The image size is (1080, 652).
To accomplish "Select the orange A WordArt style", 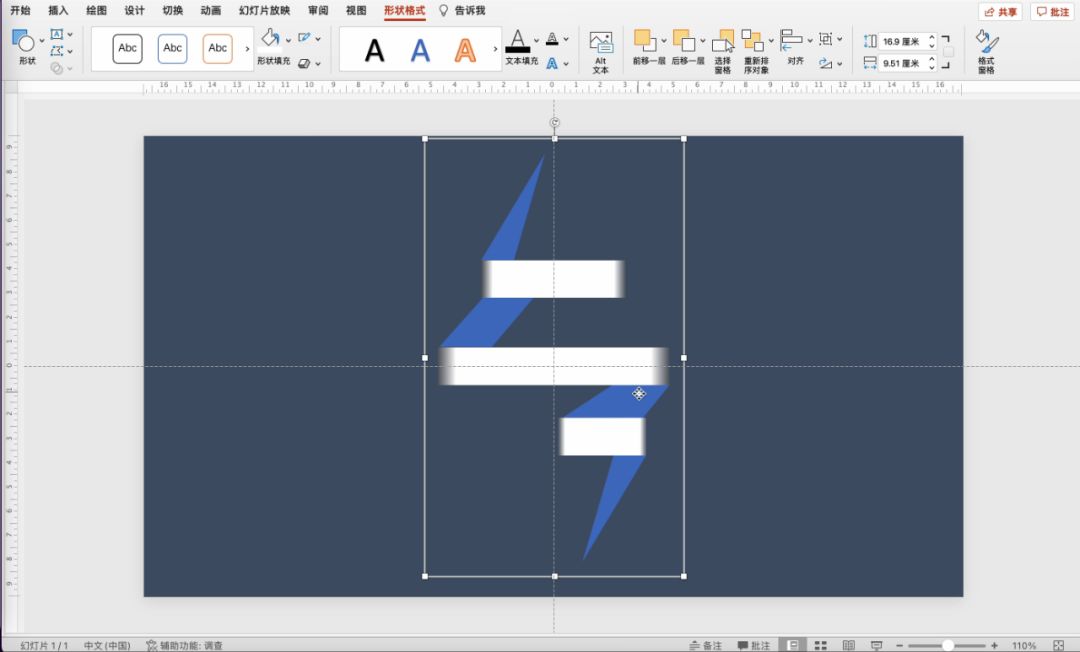I will [465, 50].
